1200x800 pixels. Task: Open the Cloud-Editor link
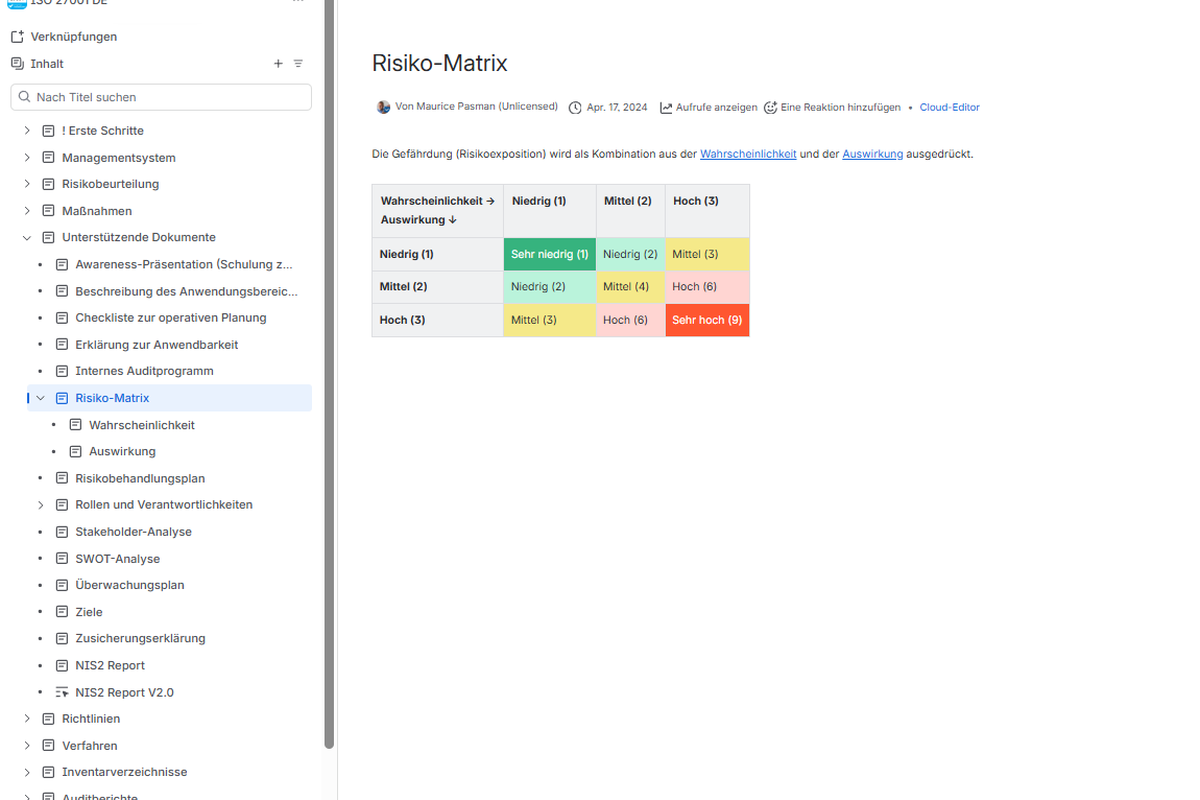950,108
